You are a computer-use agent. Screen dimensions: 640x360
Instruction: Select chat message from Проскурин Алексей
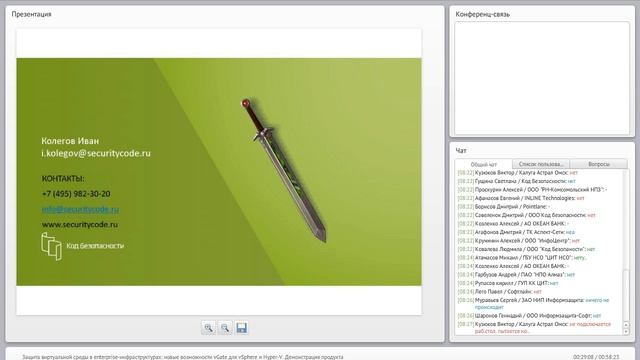click(x=532, y=190)
